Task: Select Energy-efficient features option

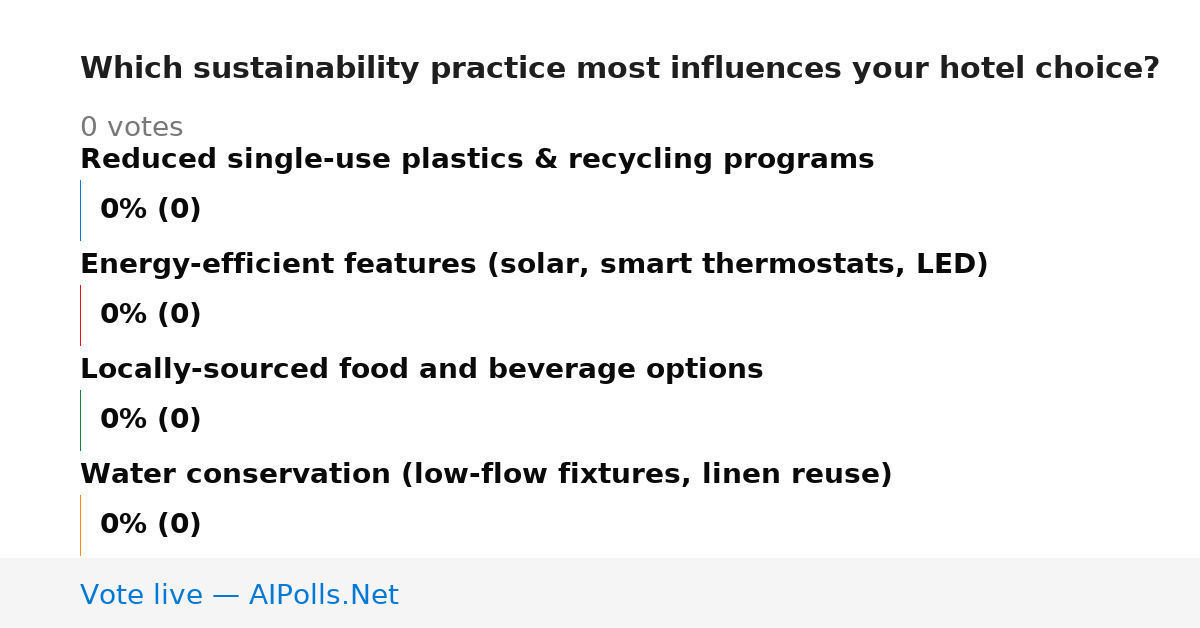Action: point(534,265)
